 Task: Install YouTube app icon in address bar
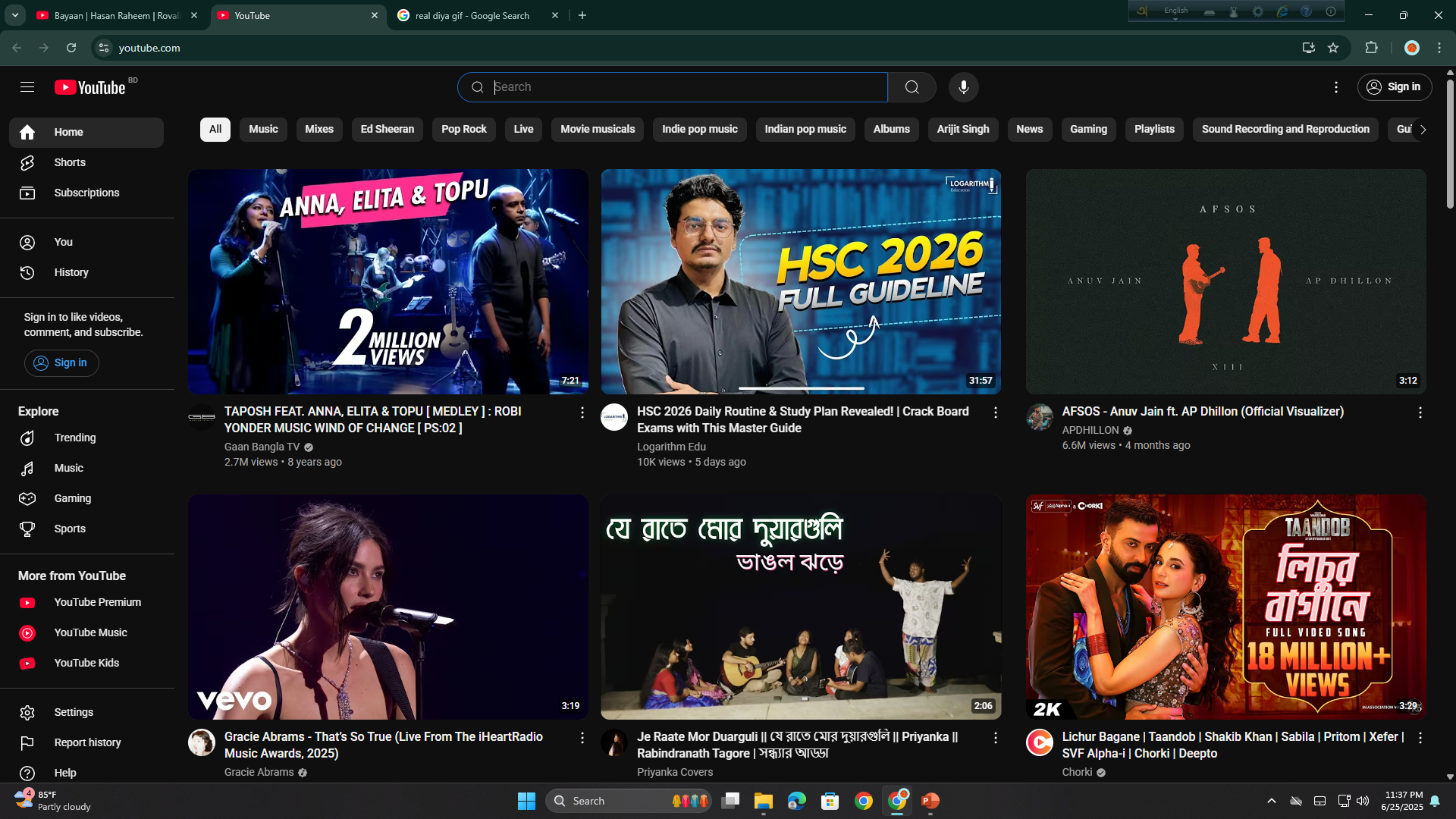point(1308,48)
